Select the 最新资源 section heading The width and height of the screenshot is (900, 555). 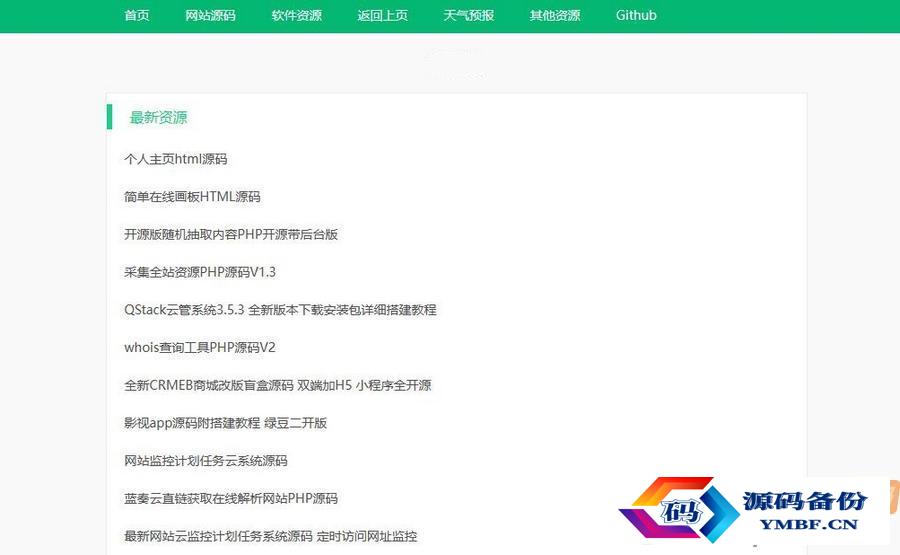[158, 118]
